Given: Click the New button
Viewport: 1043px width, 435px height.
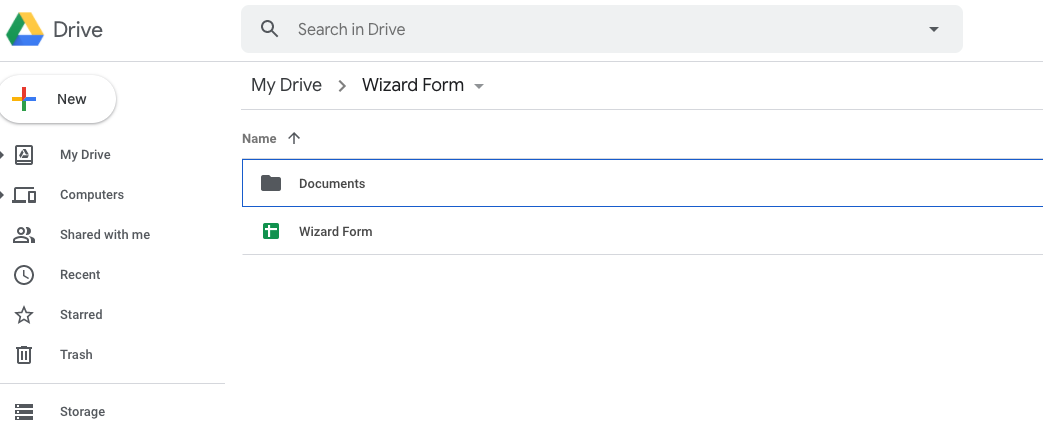Looking at the screenshot, I should 58,99.
